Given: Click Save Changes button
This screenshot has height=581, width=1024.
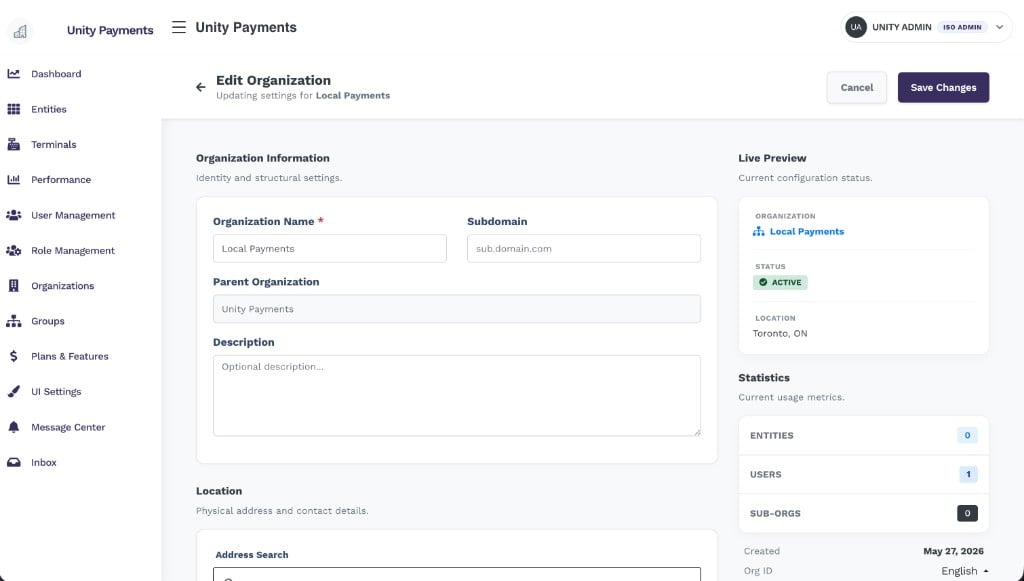Looking at the screenshot, I should 943,87.
